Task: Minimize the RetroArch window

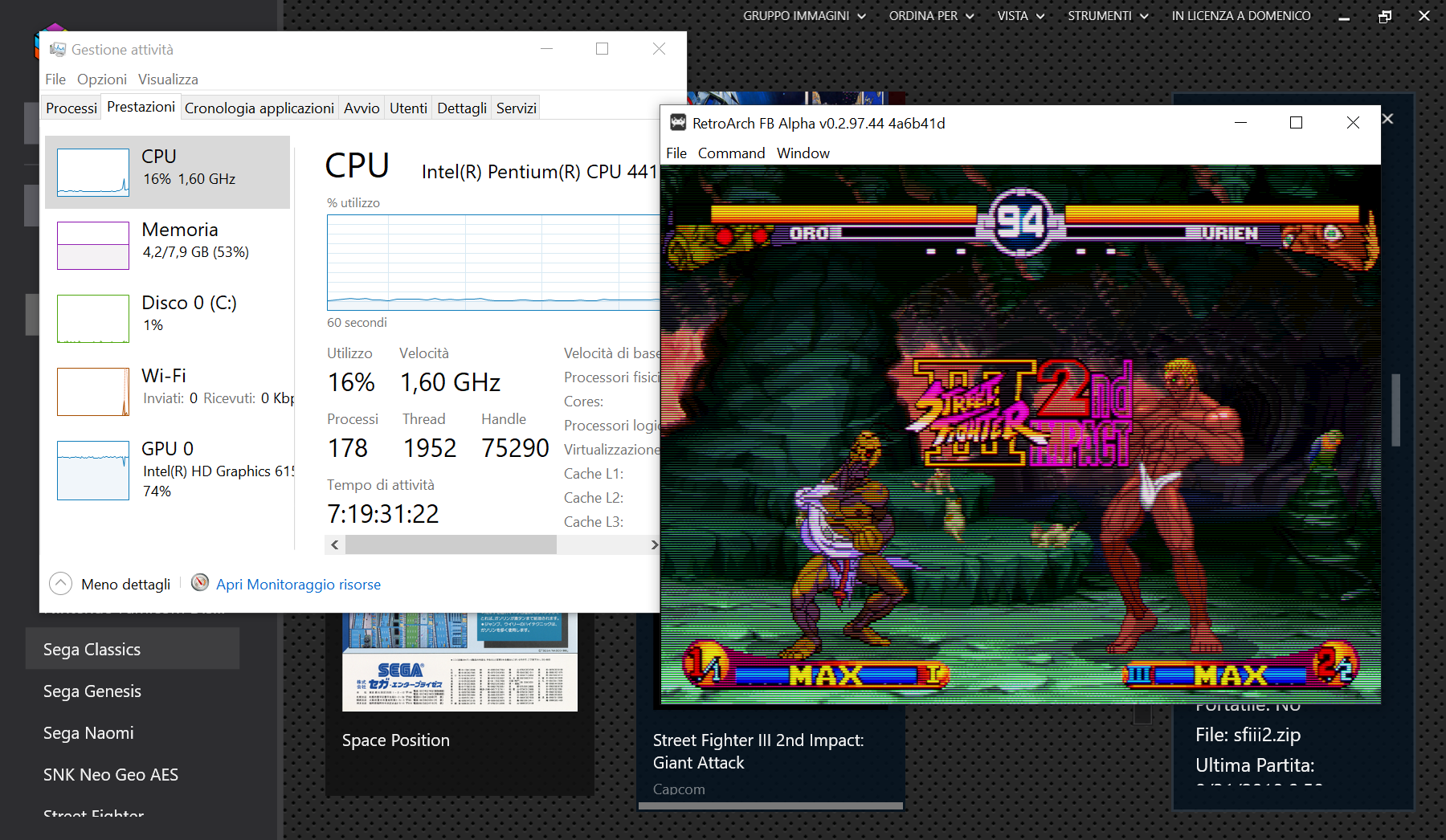Action: pyautogui.click(x=1240, y=123)
